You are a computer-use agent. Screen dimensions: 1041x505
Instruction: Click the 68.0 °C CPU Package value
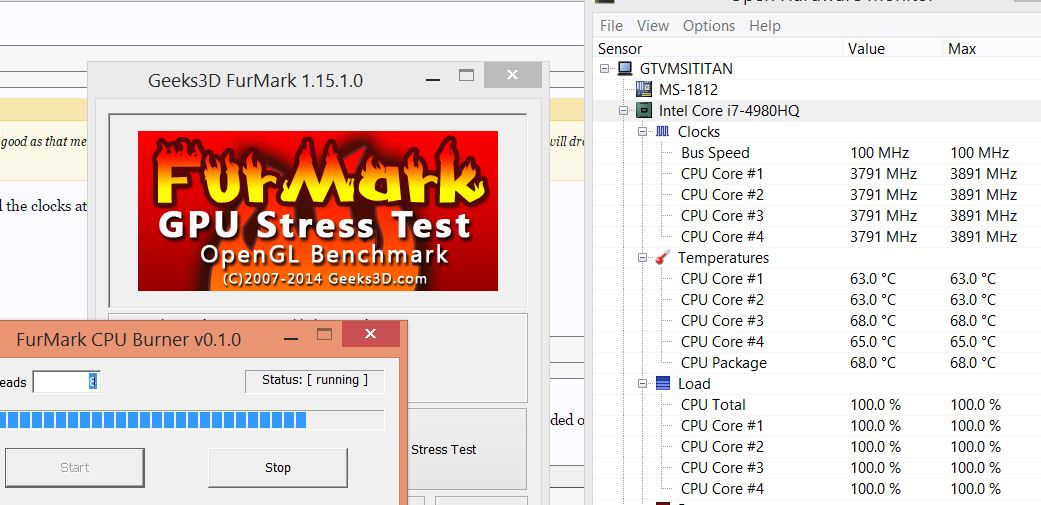pyautogui.click(x=872, y=363)
